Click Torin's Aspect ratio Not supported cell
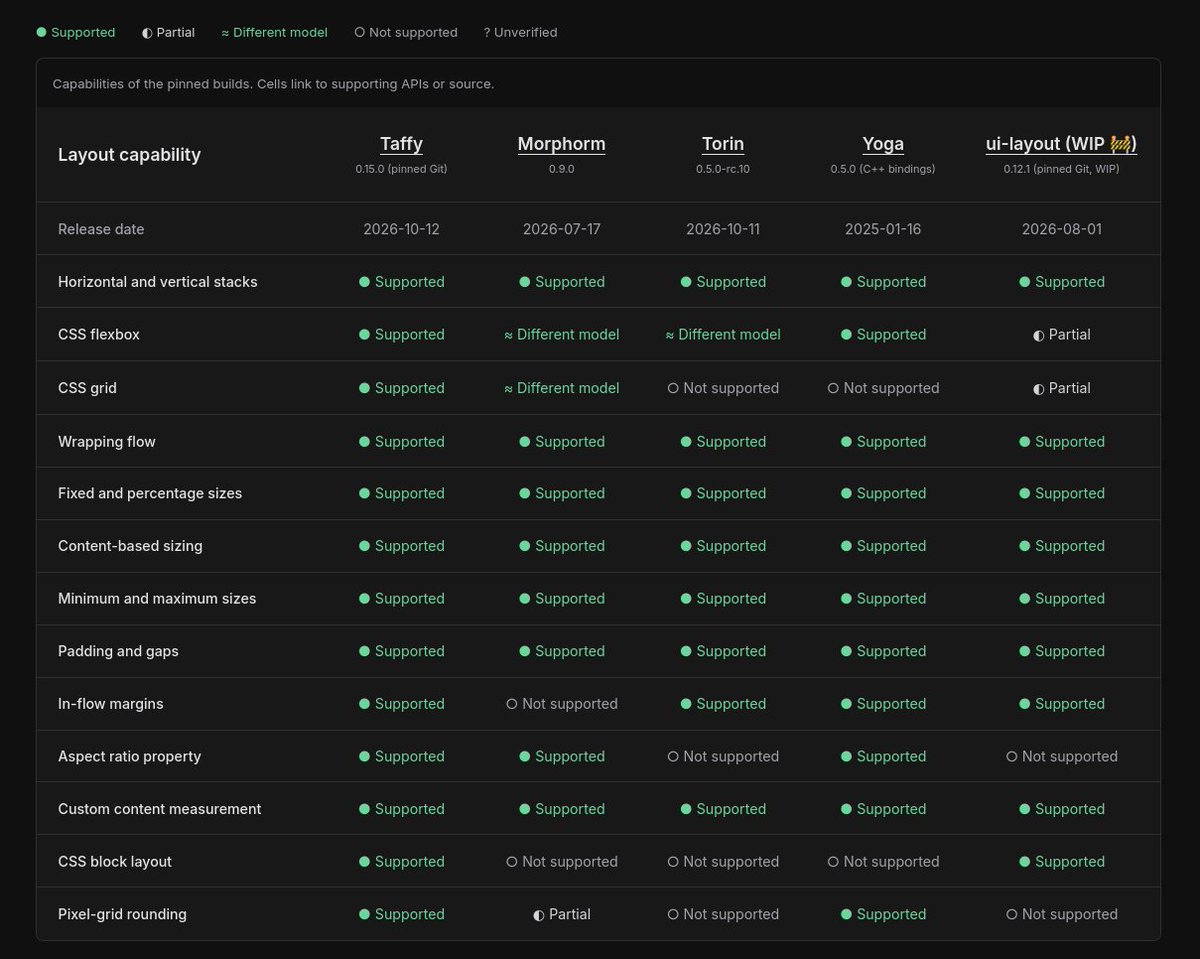Screen dimensions: 1200x959 click(723, 757)
